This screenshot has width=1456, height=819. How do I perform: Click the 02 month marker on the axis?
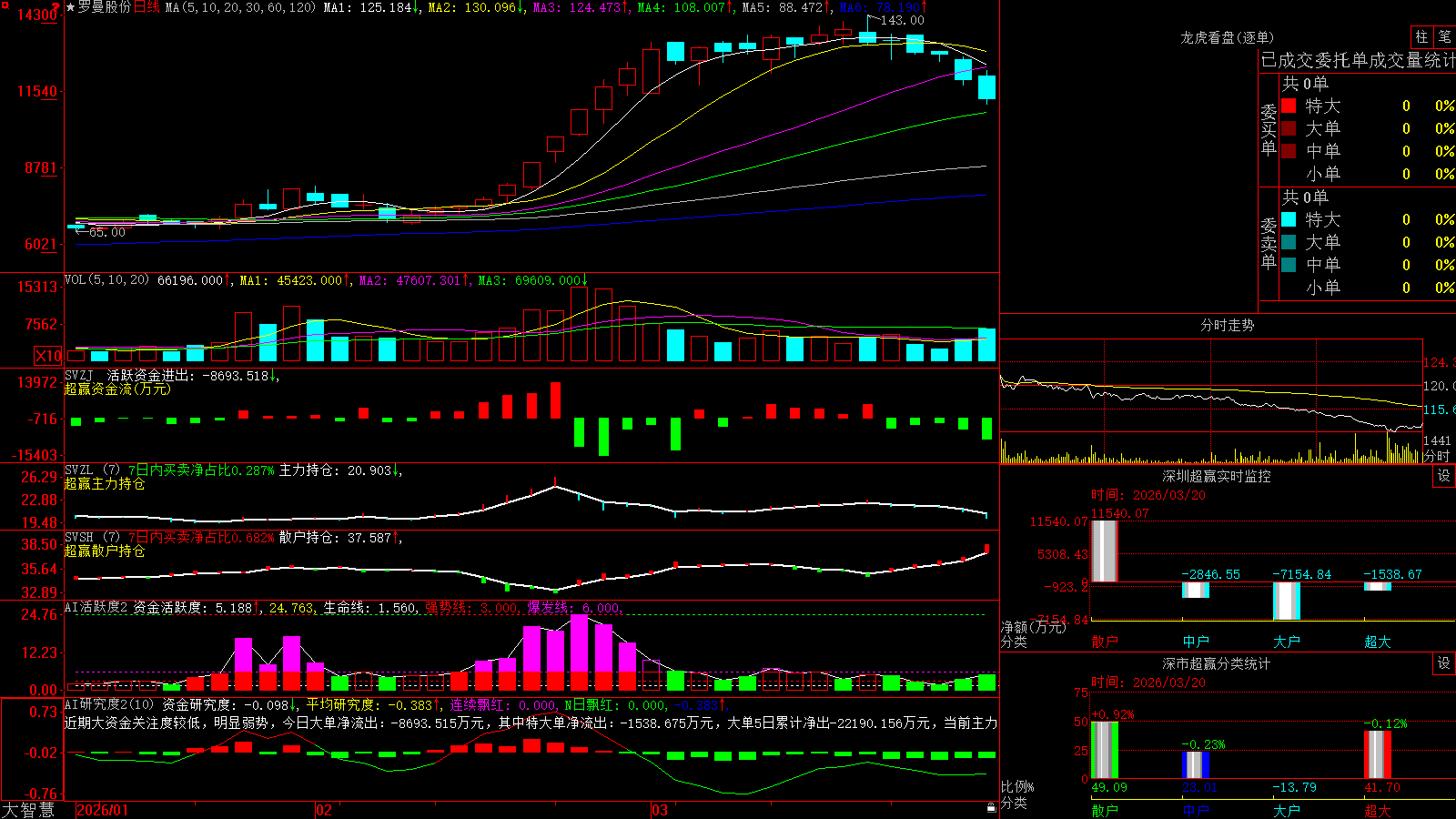324,810
